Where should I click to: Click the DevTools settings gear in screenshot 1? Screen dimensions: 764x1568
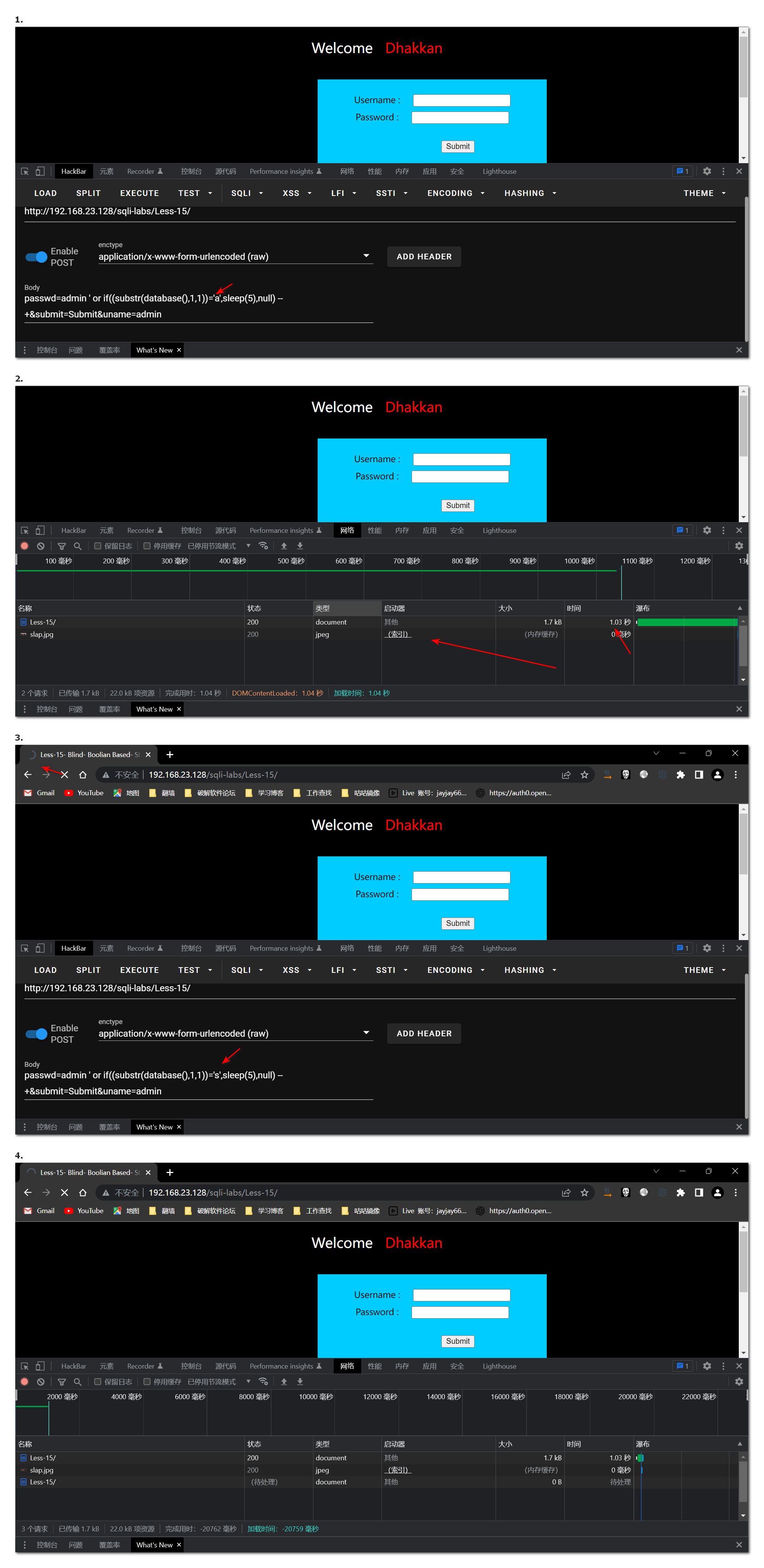tap(707, 171)
